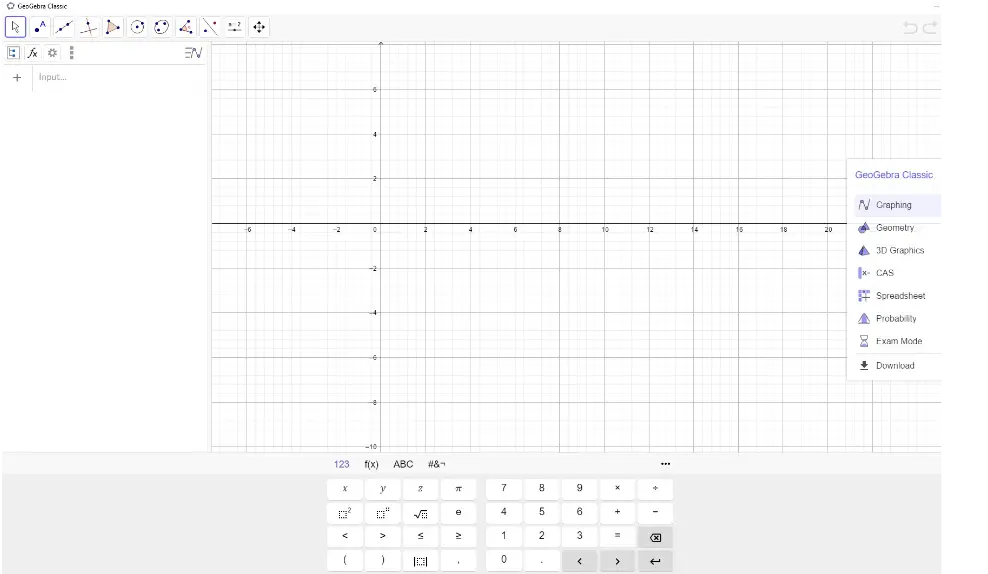Tap the minus − key

click(x=655, y=512)
